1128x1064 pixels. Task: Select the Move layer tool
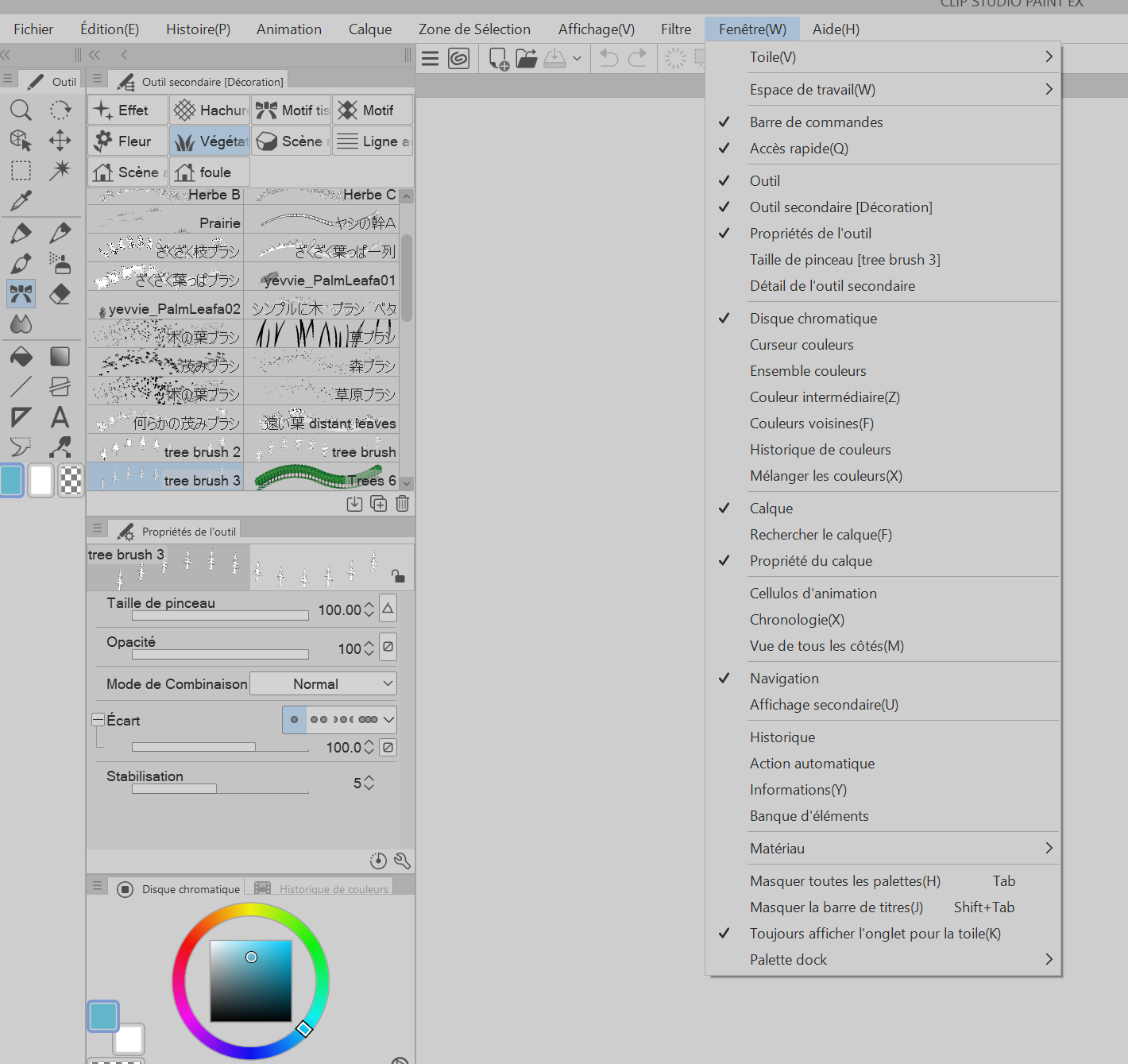pyautogui.click(x=60, y=141)
